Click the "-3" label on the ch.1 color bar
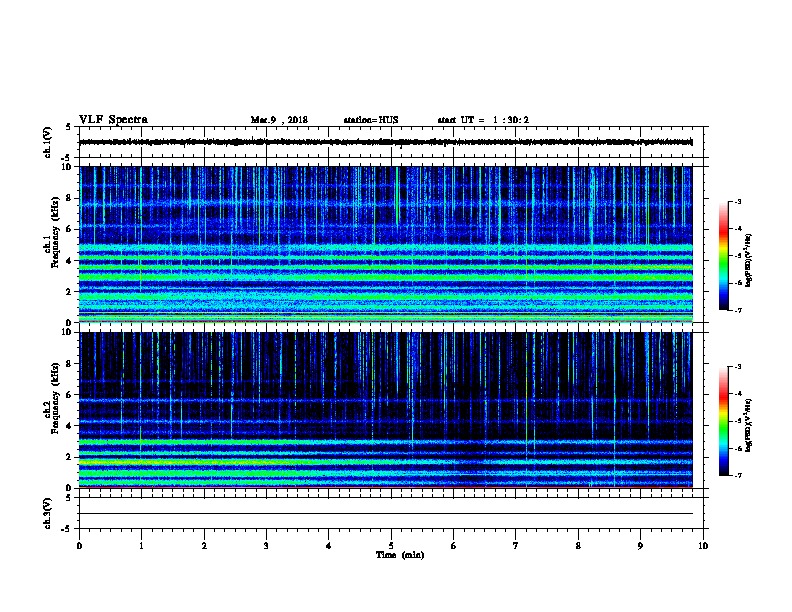792x612 pixels. coord(737,201)
